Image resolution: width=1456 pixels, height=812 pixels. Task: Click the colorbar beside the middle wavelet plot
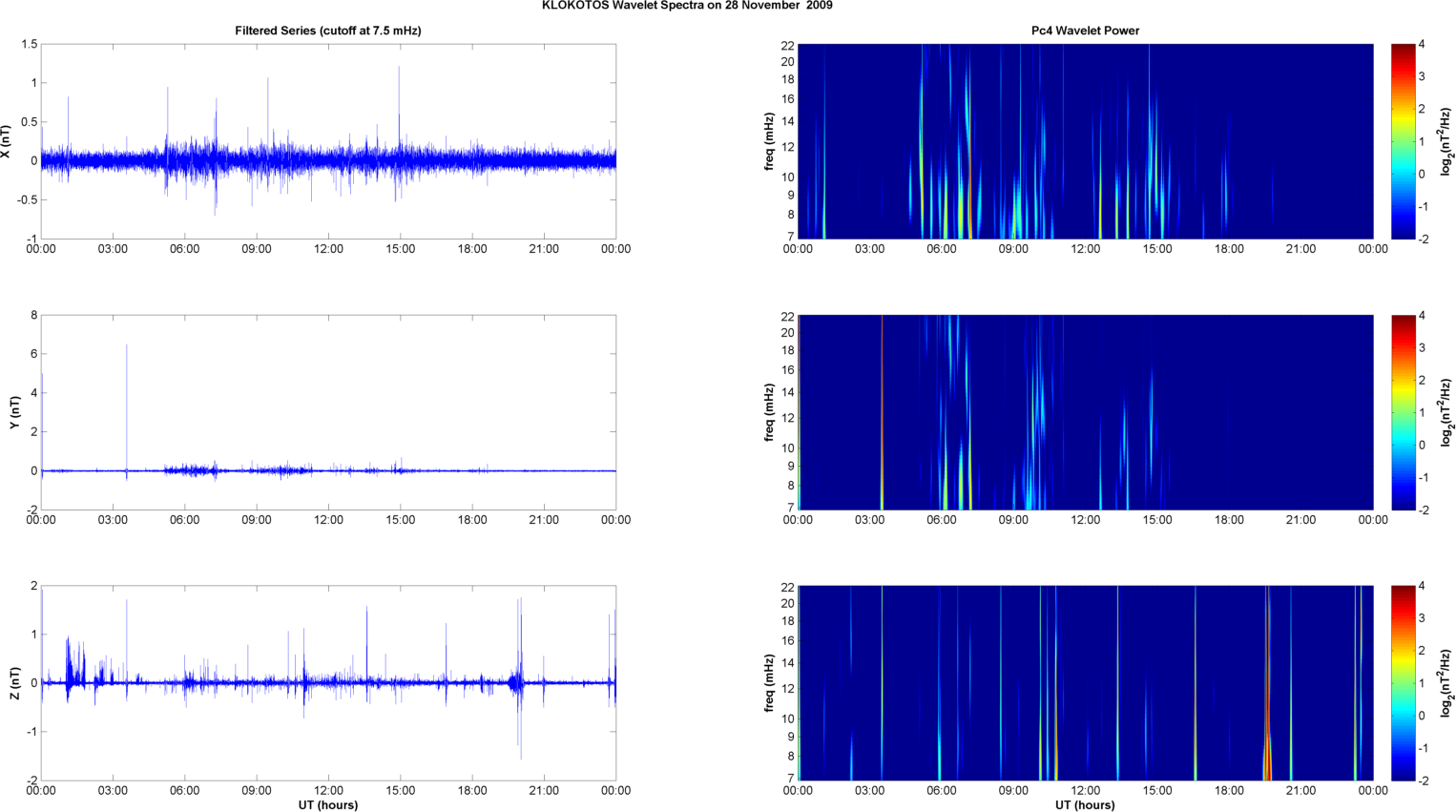pyautogui.click(x=1403, y=412)
